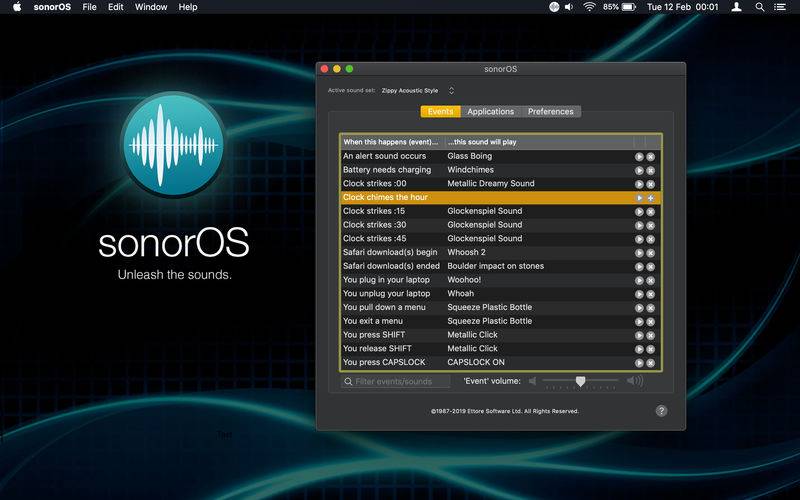Switch to the Events tab
This screenshot has height=500, width=800.
coord(440,111)
